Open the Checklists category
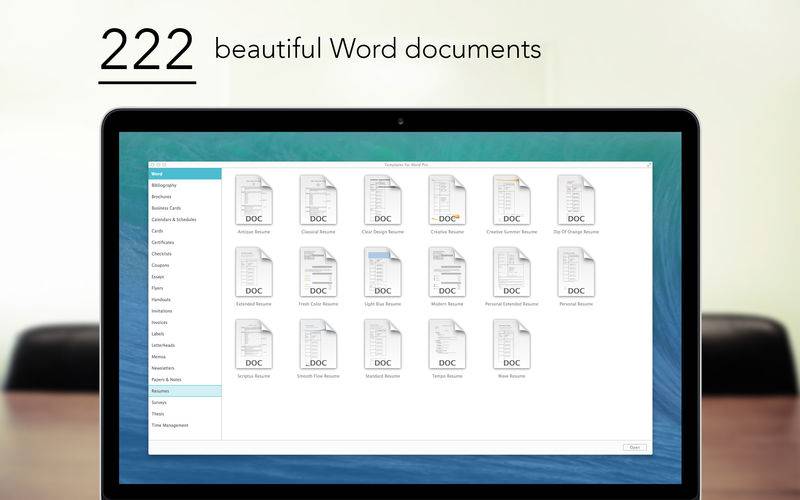This screenshot has height=500, width=800. tap(185, 254)
